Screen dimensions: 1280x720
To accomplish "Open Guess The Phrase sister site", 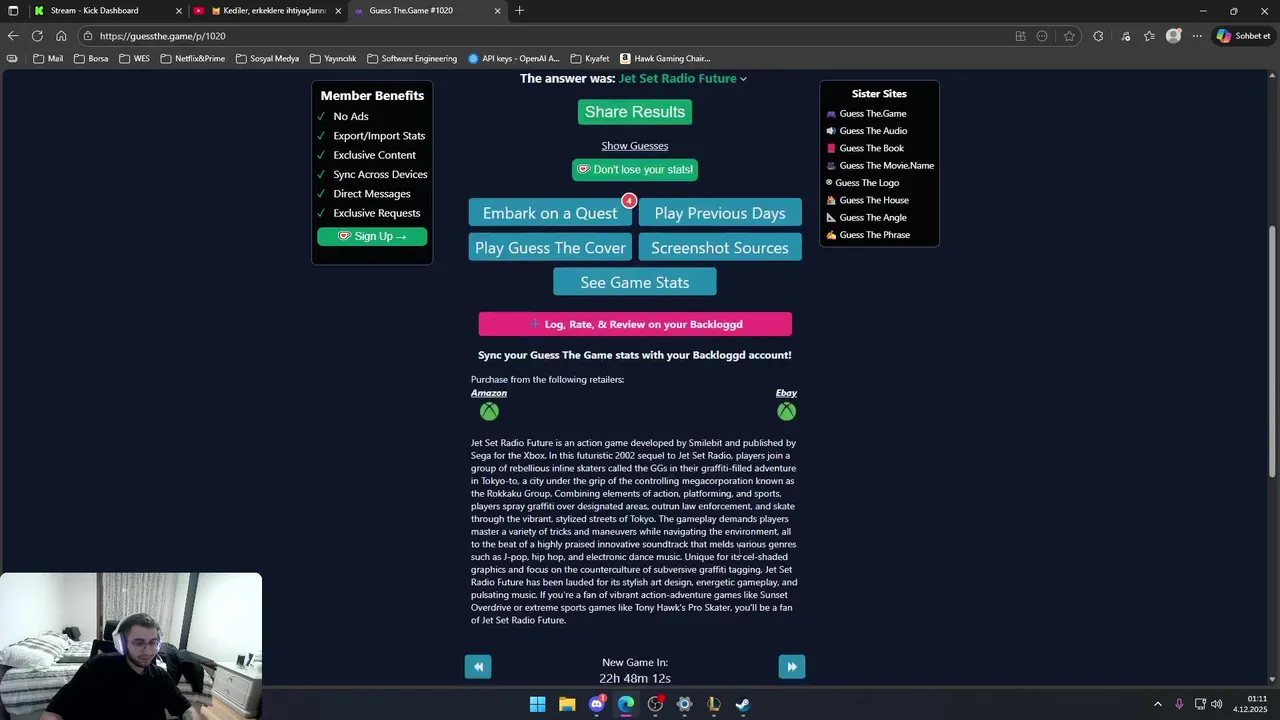I will click(x=868, y=235).
